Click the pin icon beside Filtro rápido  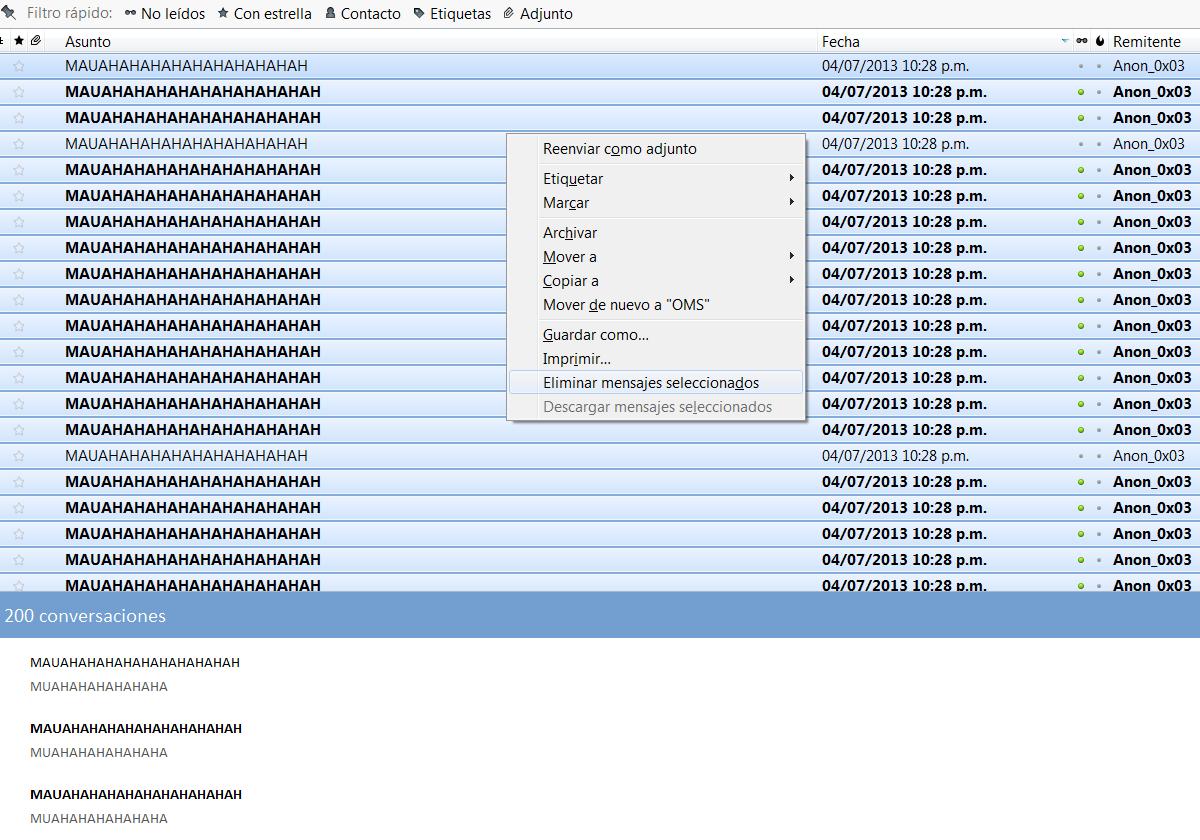pos(8,13)
